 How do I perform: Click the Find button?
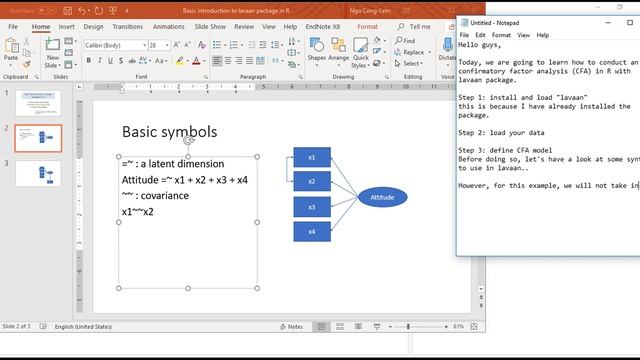coord(405,40)
